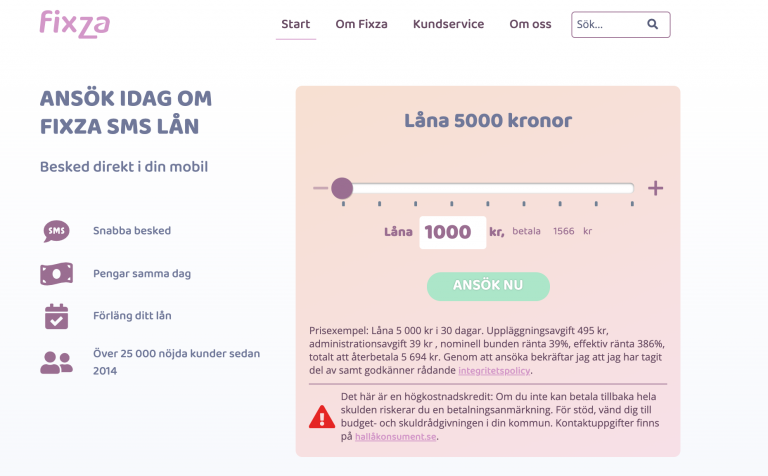Follow the hallåkonsument.se link
The height and width of the screenshot is (476, 768).
396,437
